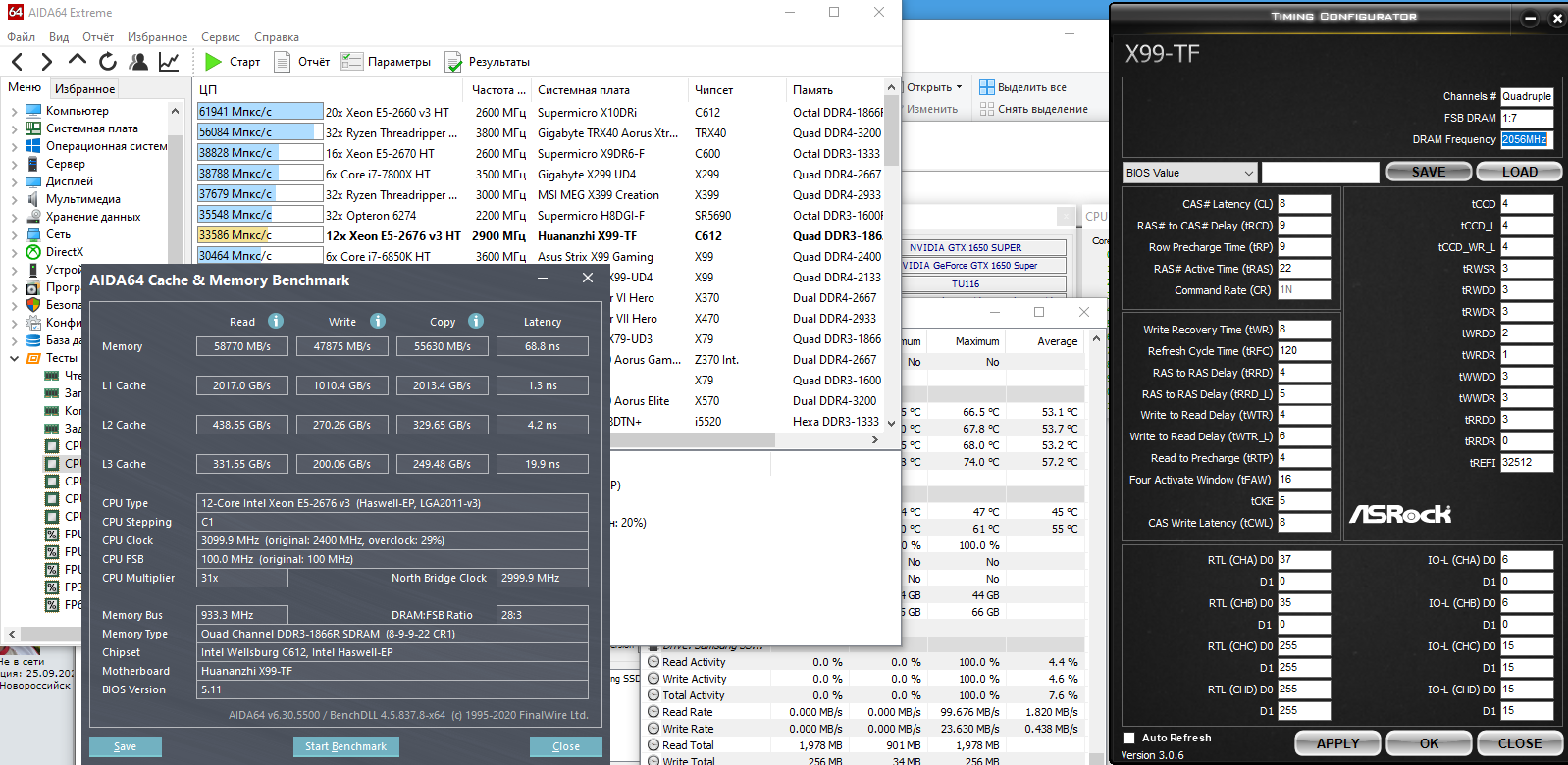Open Результаты in the AIDA64 toolbar
The height and width of the screenshot is (765, 1568).
[488, 62]
